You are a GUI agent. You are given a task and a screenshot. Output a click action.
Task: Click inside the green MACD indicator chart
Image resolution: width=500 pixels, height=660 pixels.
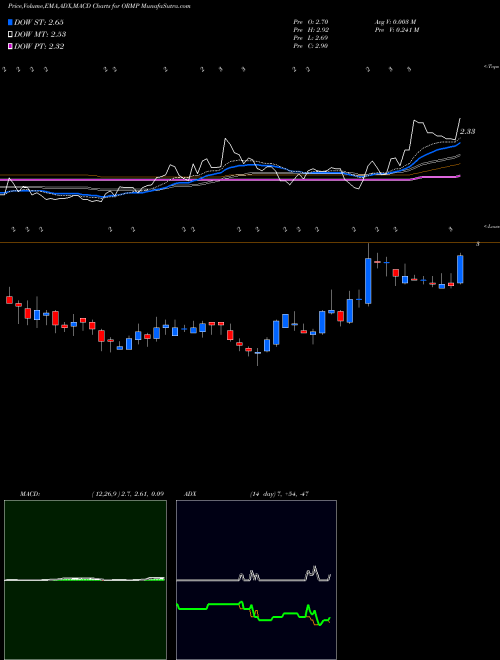(x=85, y=580)
